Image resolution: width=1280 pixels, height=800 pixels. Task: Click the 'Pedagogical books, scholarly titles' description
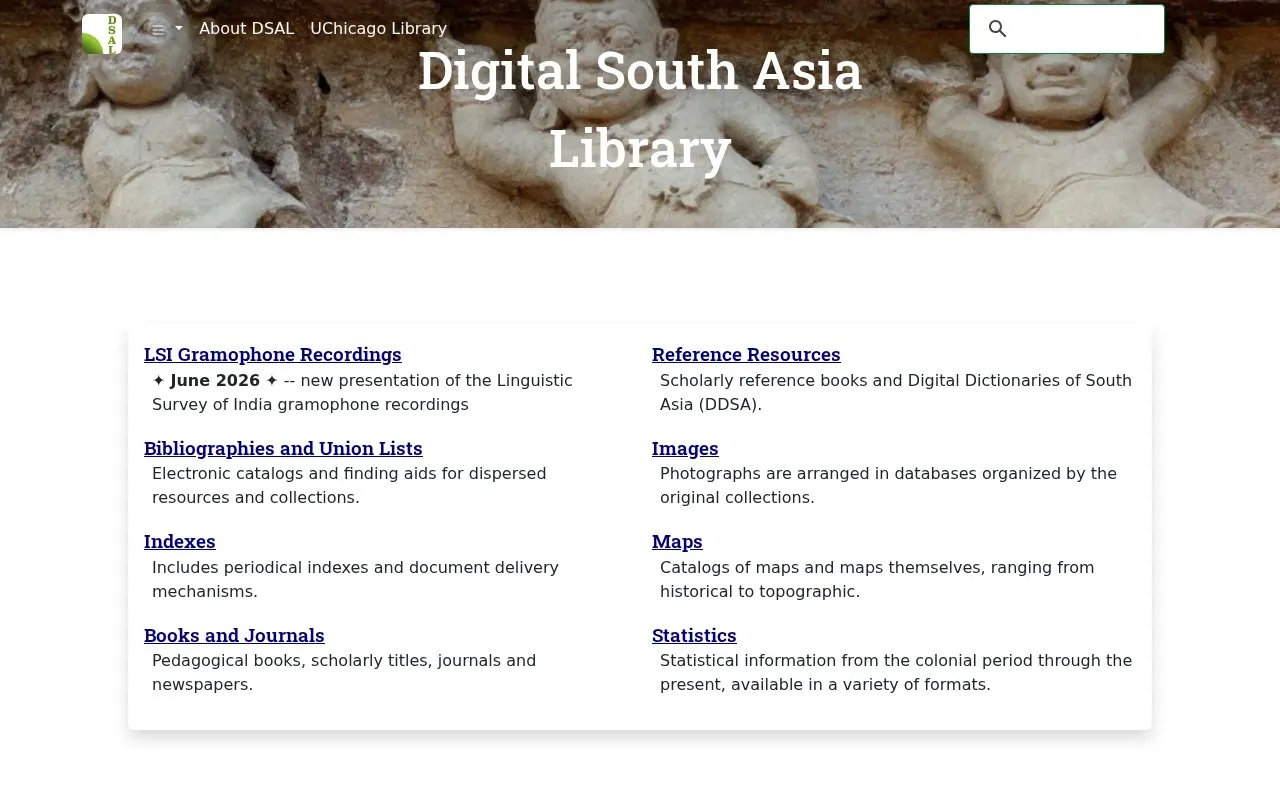click(344, 673)
